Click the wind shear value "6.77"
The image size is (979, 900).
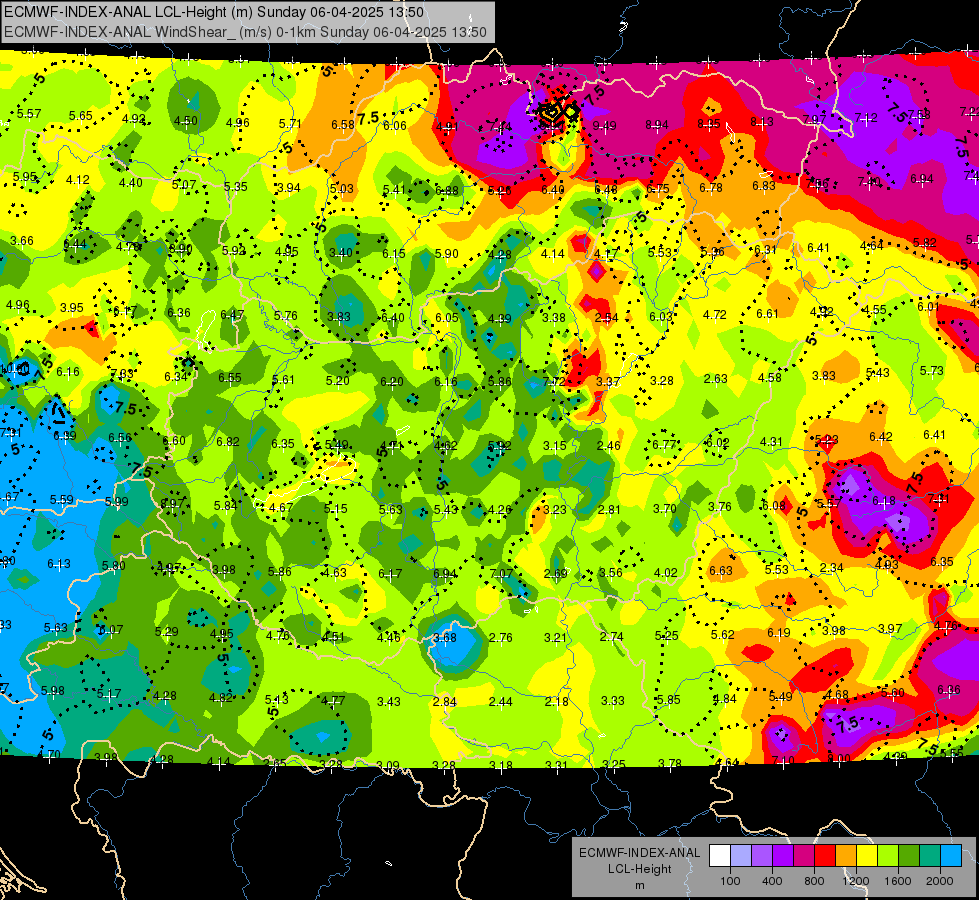(664, 444)
